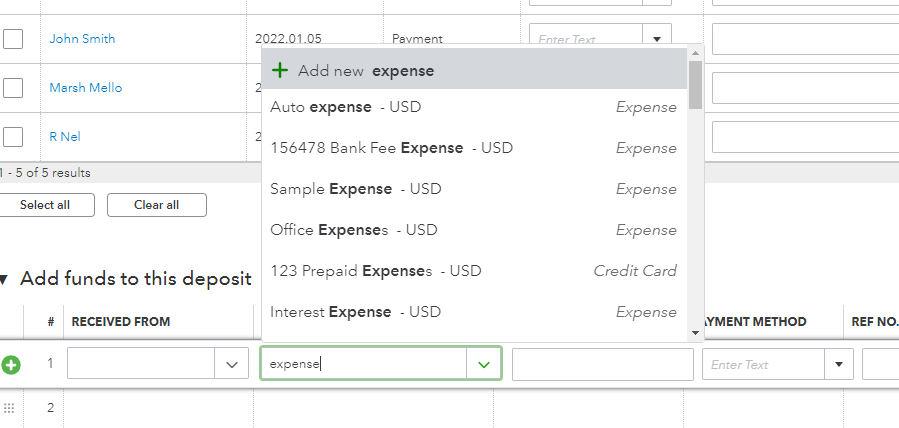The width and height of the screenshot is (899, 428).
Task: Open payment method dropdown in row 1
Action: click(x=839, y=364)
